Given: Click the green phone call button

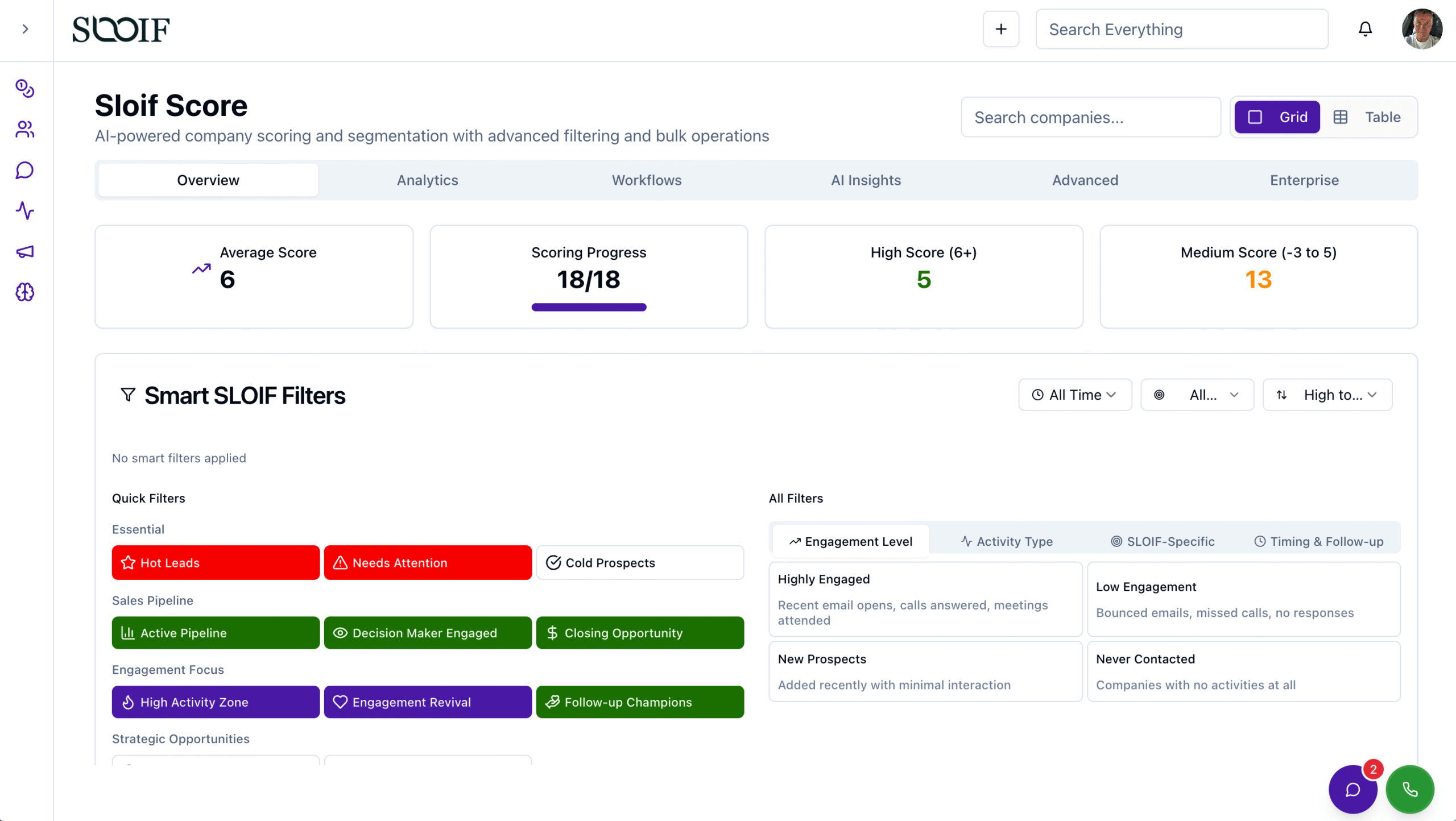Looking at the screenshot, I should [x=1410, y=789].
